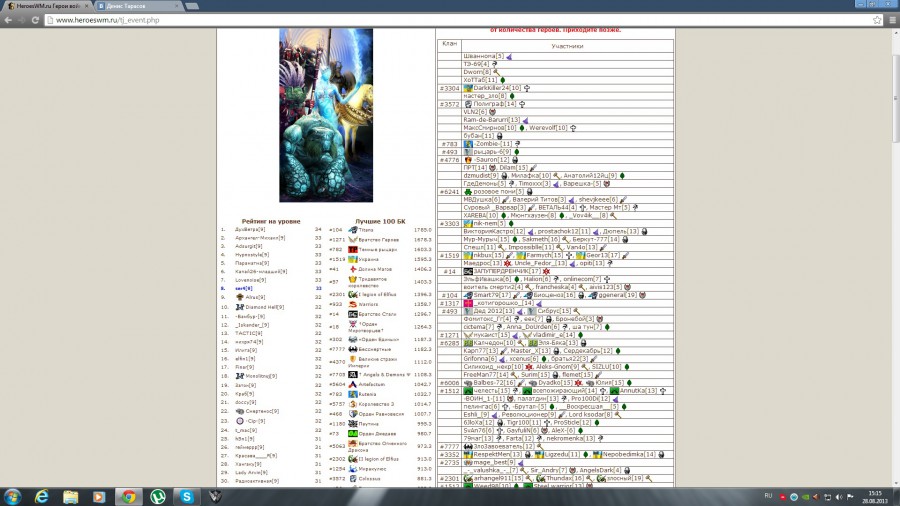The height and width of the screenshot is (506, 900).
Task: Bookmark the page with the star icon
Action: 877,20
